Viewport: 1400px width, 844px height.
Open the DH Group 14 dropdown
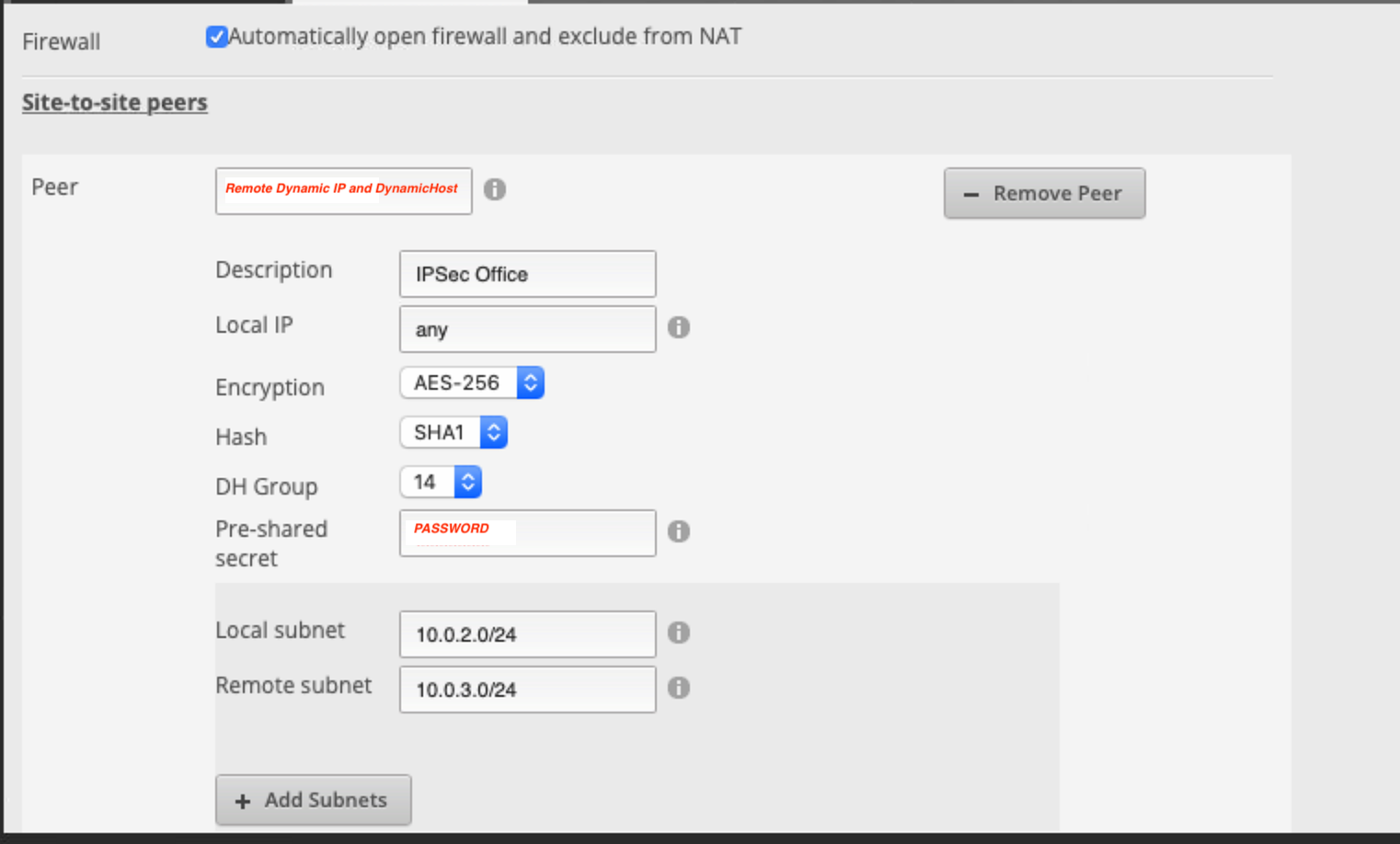[x=441, y=482]
